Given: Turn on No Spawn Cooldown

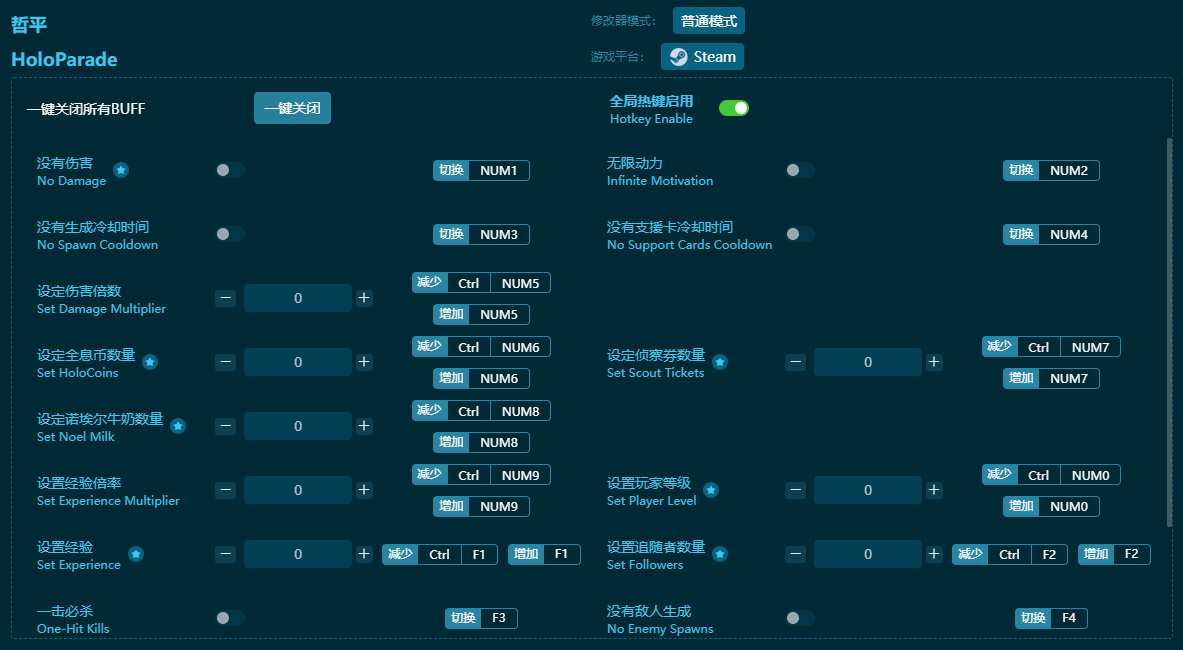Looking at the screenshot, I should click(230, 234).
